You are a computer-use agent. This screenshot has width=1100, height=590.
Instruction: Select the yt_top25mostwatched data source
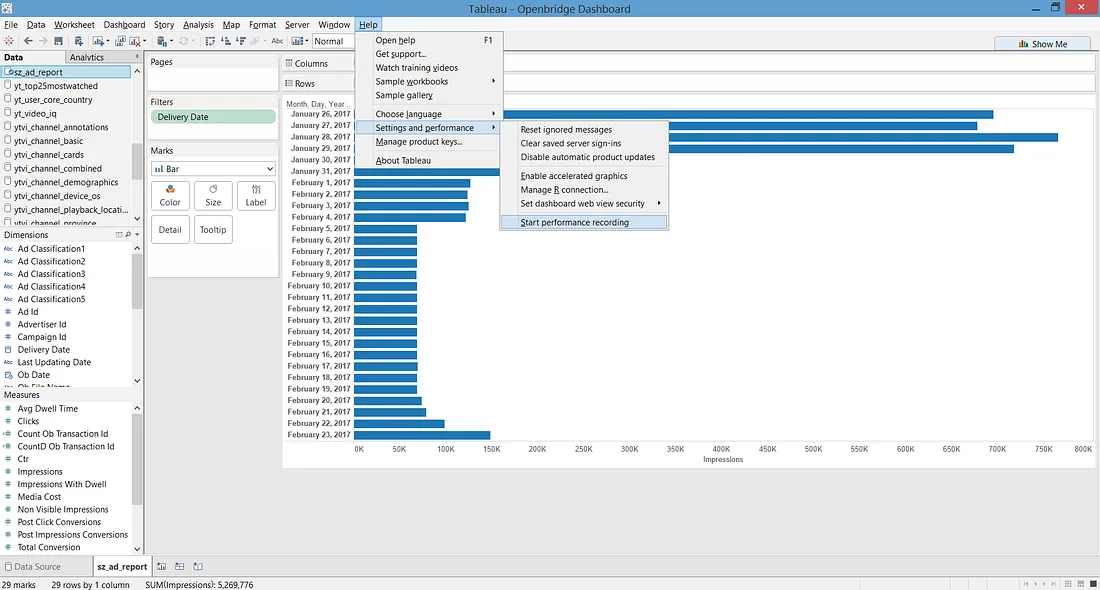click(x=55, y=86)
